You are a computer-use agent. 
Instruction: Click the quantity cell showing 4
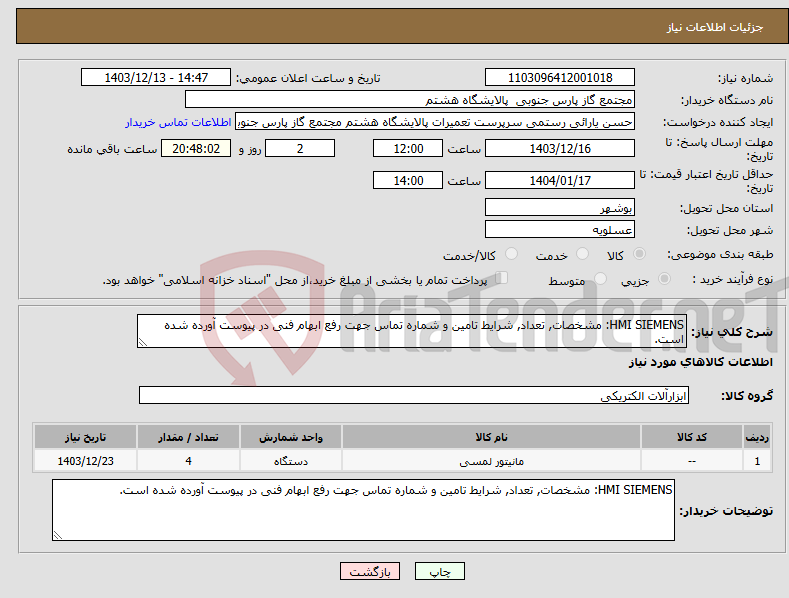(x=188, y=461)
